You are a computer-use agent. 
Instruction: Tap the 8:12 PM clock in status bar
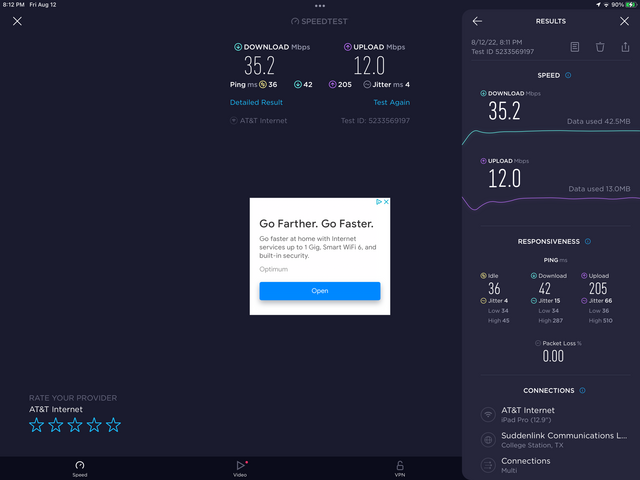13,5
